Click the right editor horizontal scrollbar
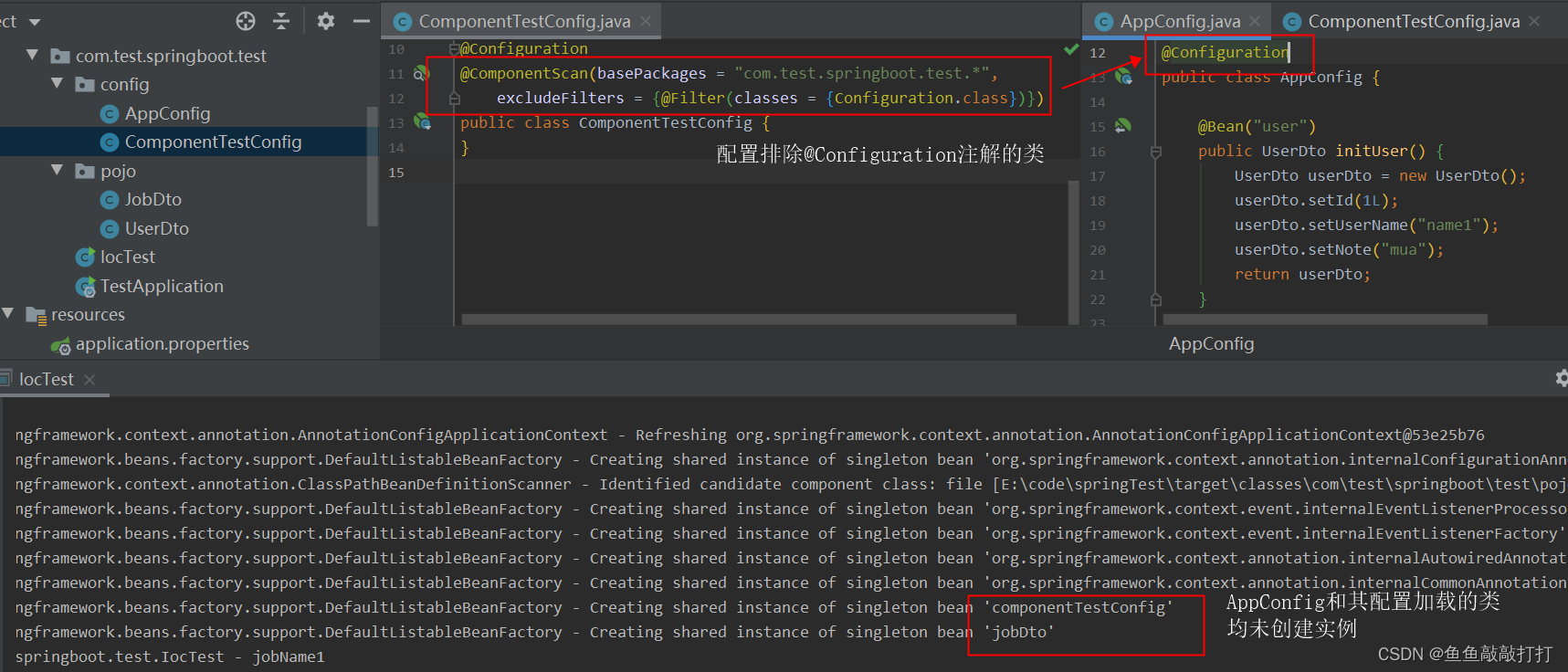This screenshot has width=1568, height=672. click(x=1325, y=320)
